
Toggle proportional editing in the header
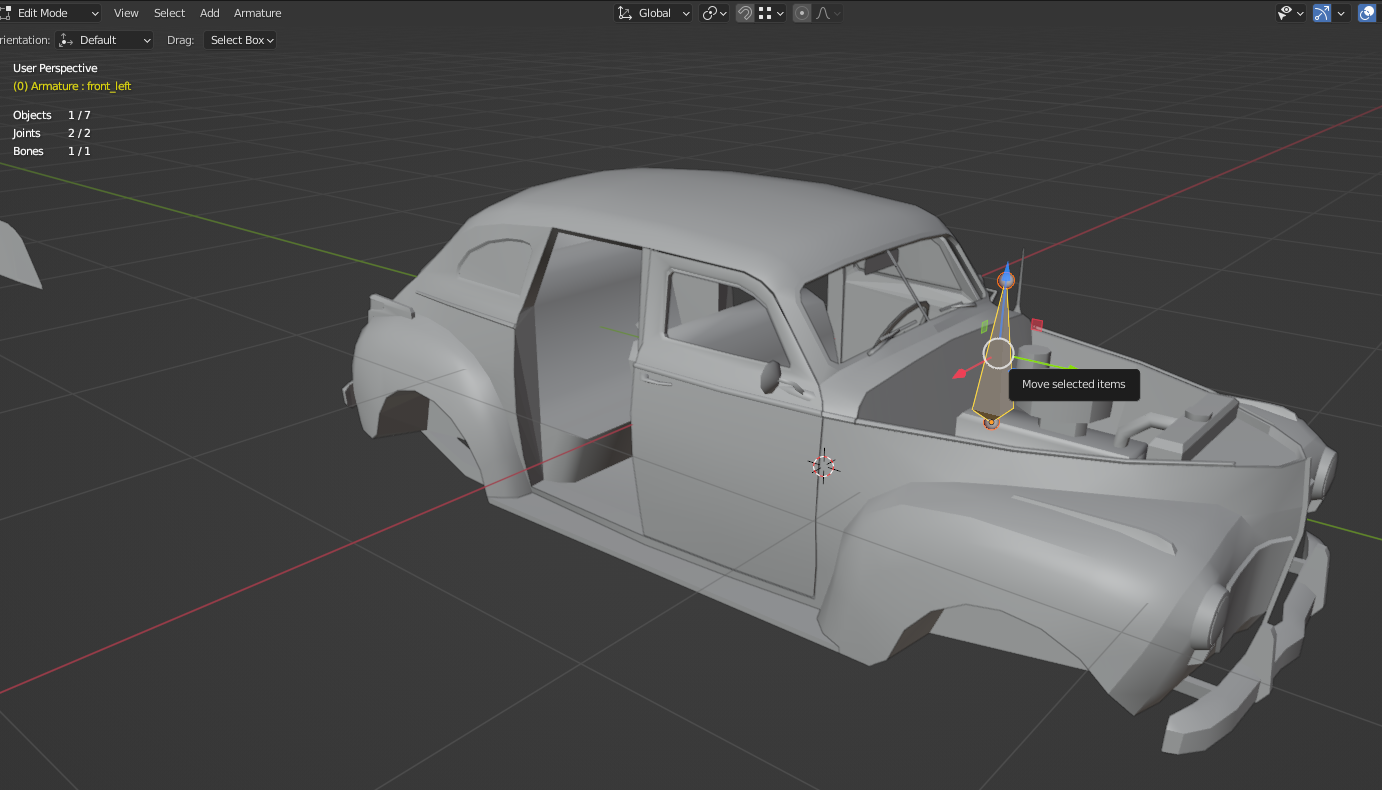point(802,13)
